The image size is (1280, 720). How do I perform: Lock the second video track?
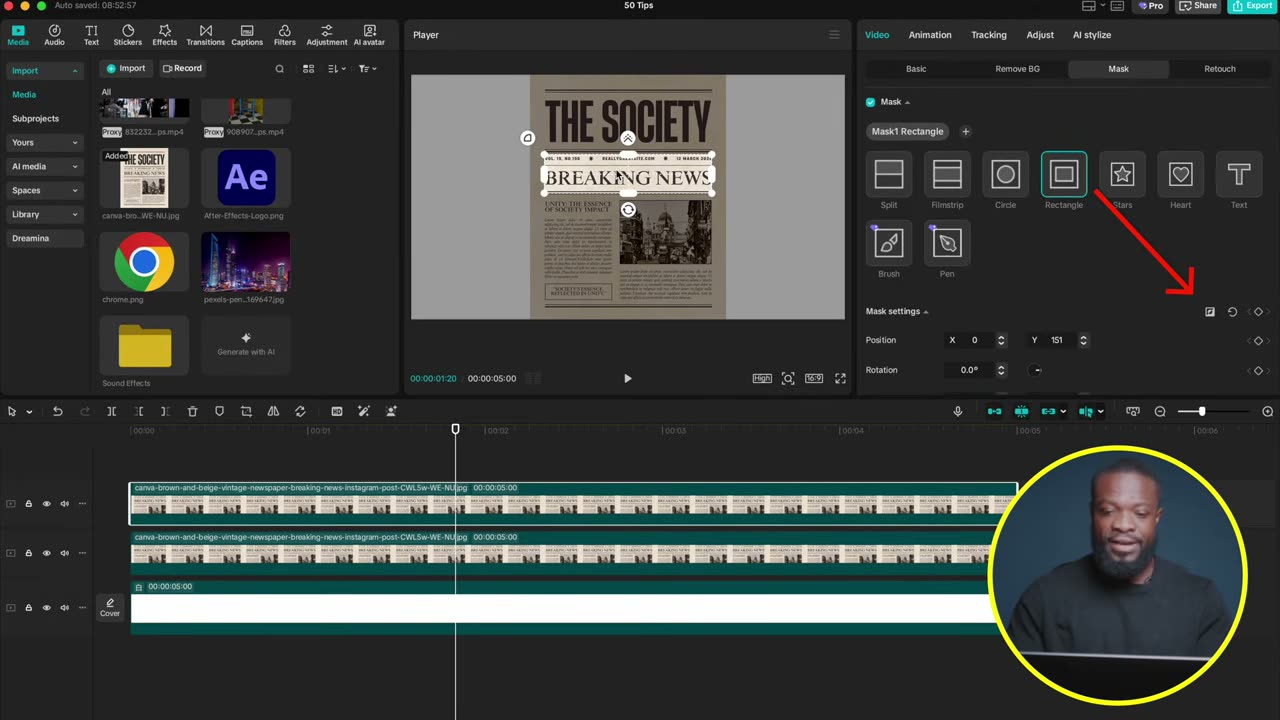coord(28,553)
